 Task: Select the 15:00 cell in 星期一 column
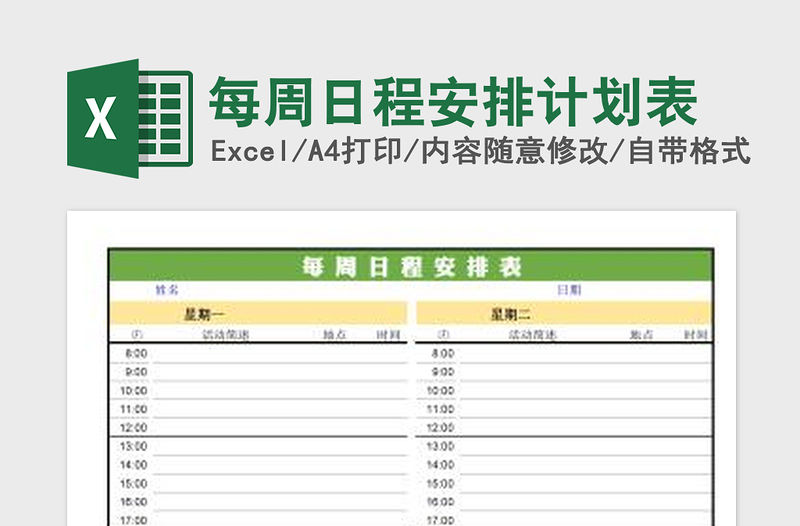(x=134, y=483)
